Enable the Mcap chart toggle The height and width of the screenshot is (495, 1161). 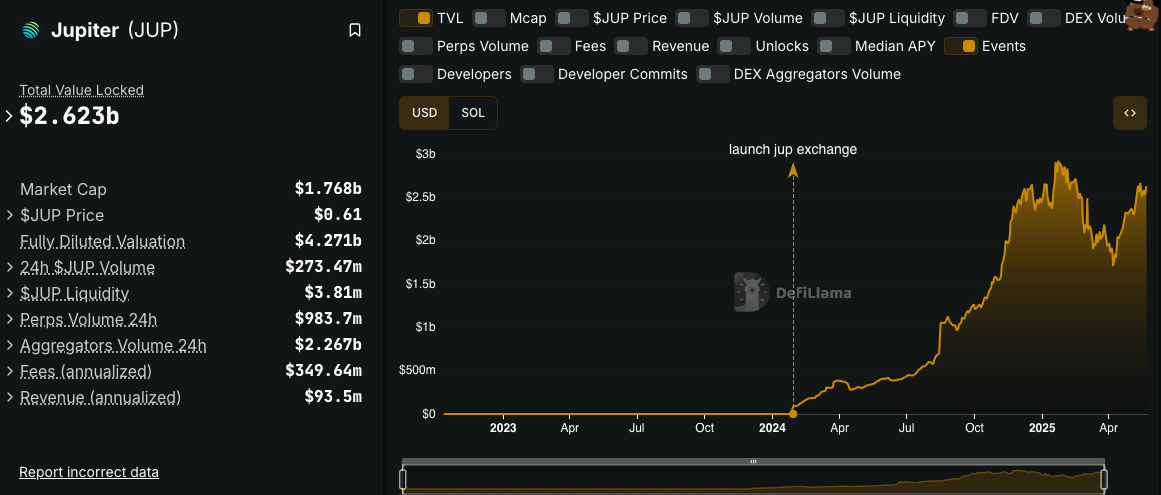pos(488,18)
